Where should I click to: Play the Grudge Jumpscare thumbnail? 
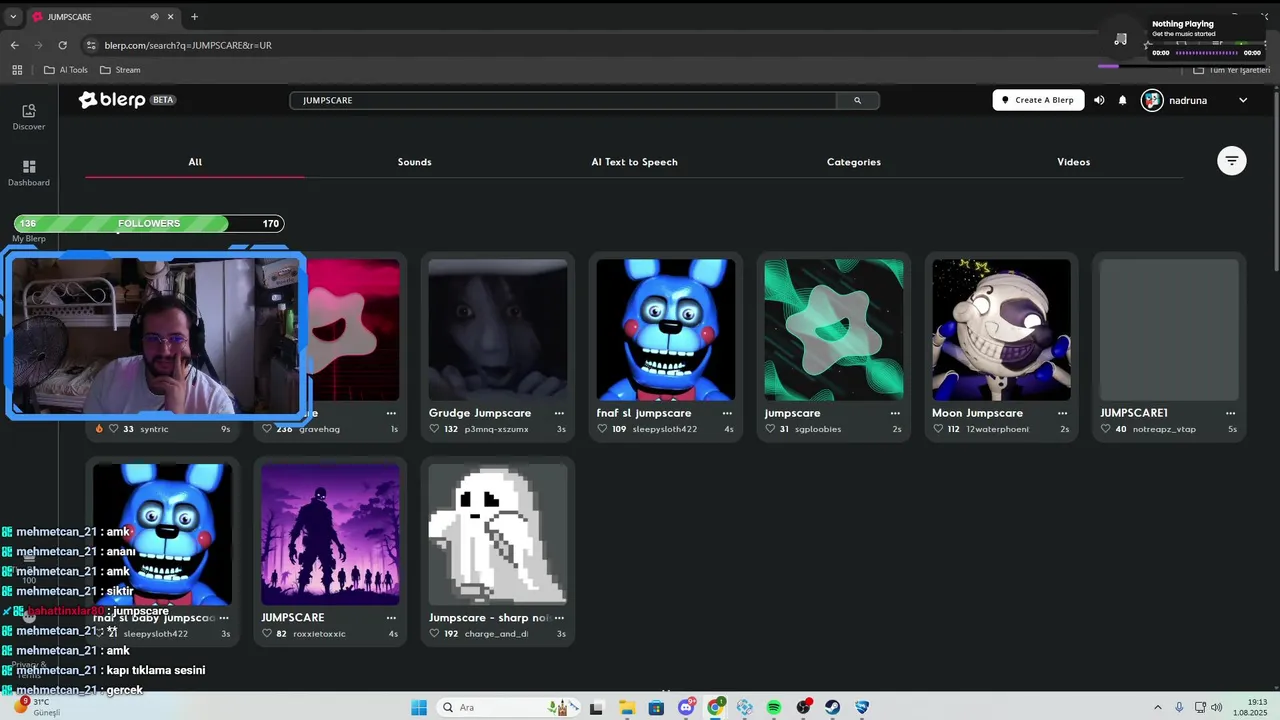pyautogui.click(x=497, y=330)
